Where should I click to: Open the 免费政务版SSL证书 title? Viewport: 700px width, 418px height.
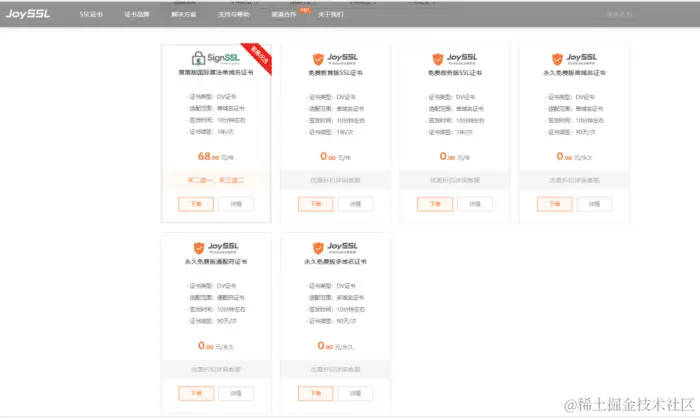455,73
